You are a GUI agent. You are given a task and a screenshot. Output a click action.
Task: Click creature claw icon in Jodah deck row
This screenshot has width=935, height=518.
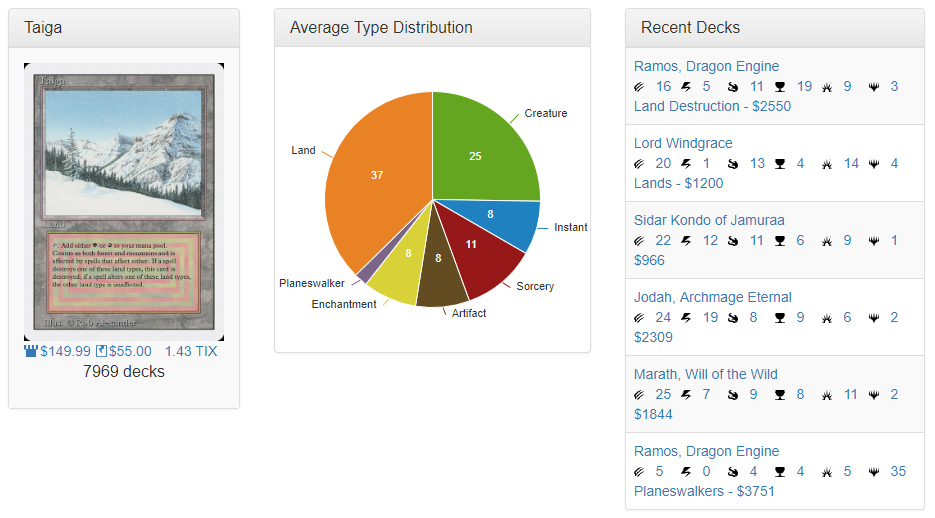(x=640, y=318)
